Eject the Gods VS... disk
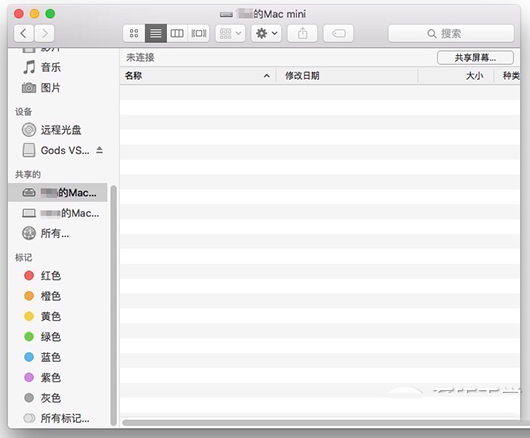This screenshot has width=530, height=438. pyautogui.click(x=99, y=150)
